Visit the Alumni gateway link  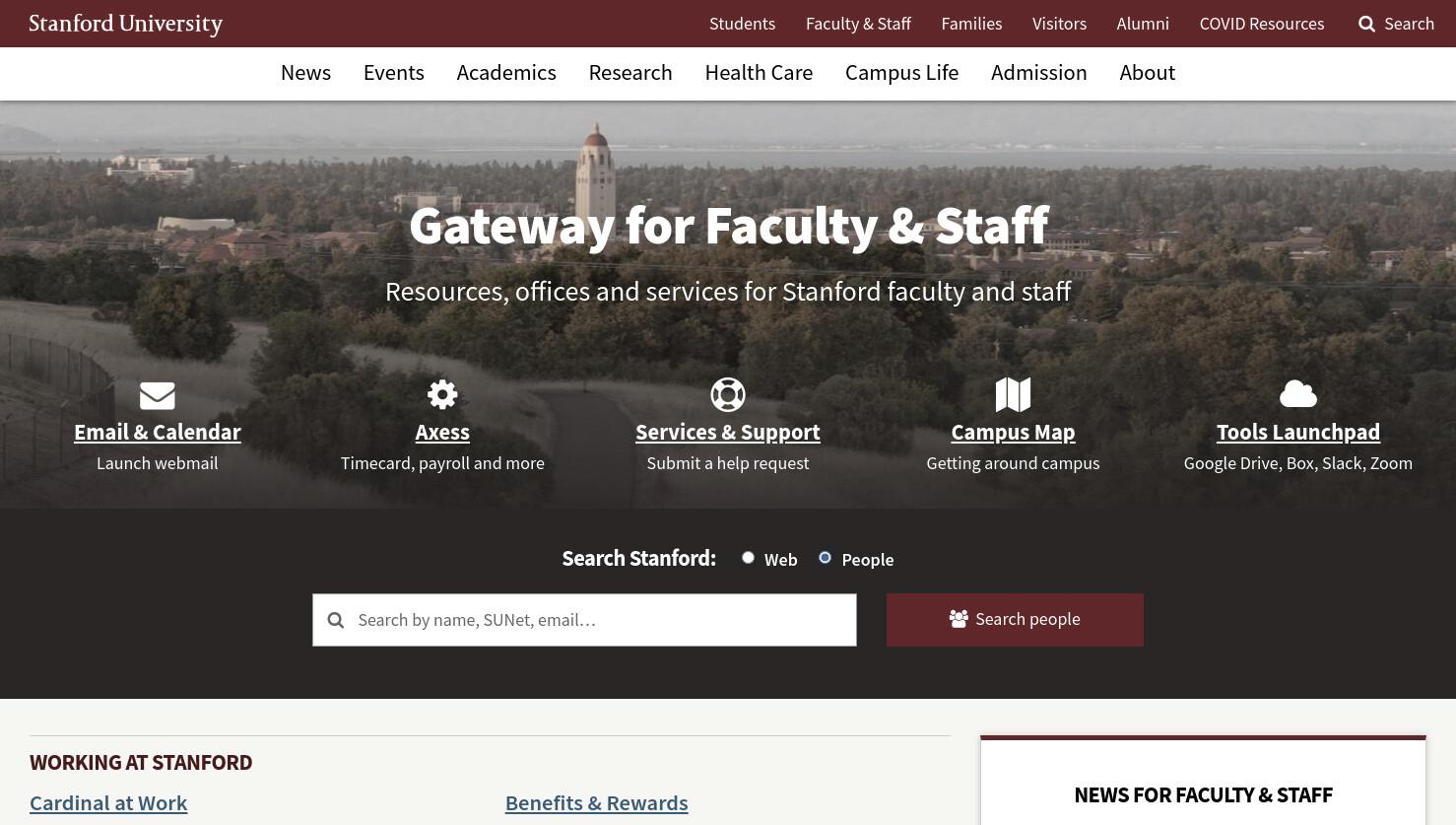pyautogui.click(x=1143, y=24)
